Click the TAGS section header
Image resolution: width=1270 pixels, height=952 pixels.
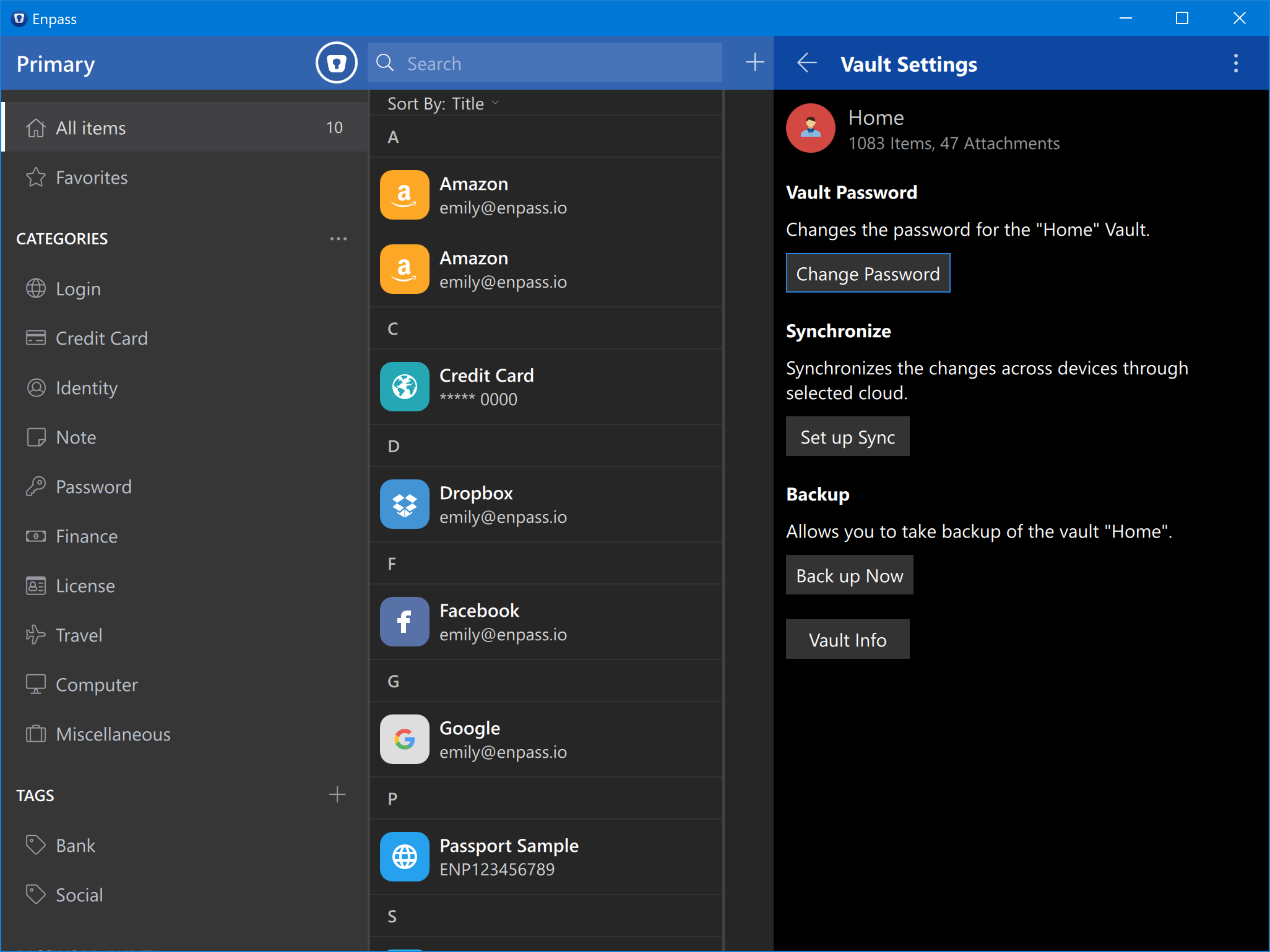pyautogui.click(x=35, y=795)
